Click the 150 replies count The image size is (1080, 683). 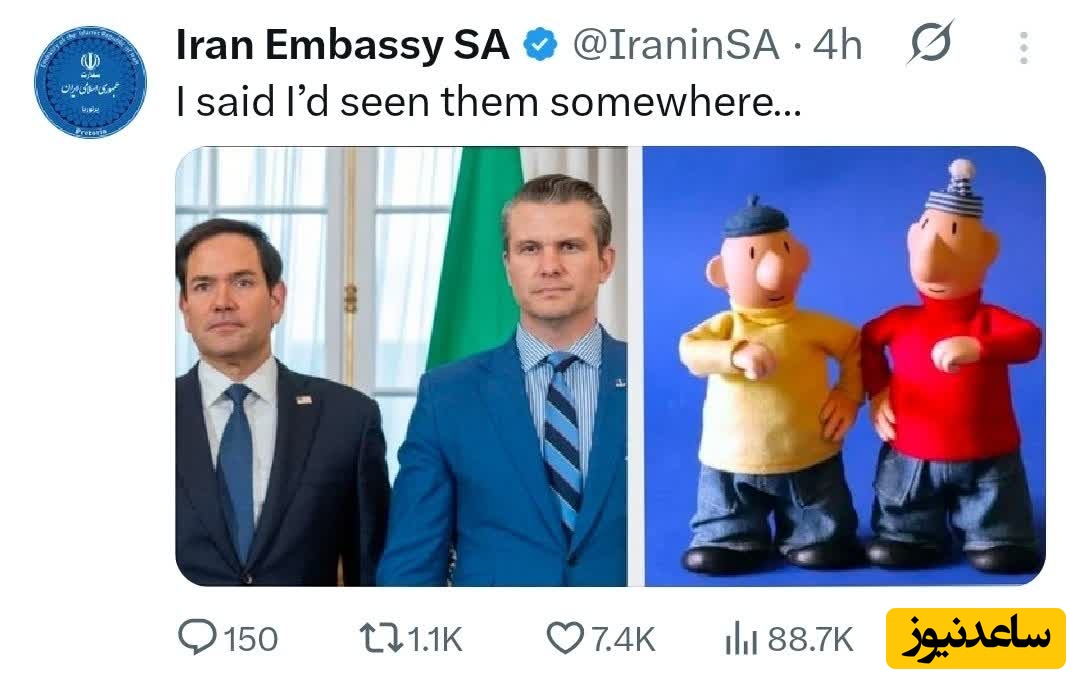pos(250,639)
